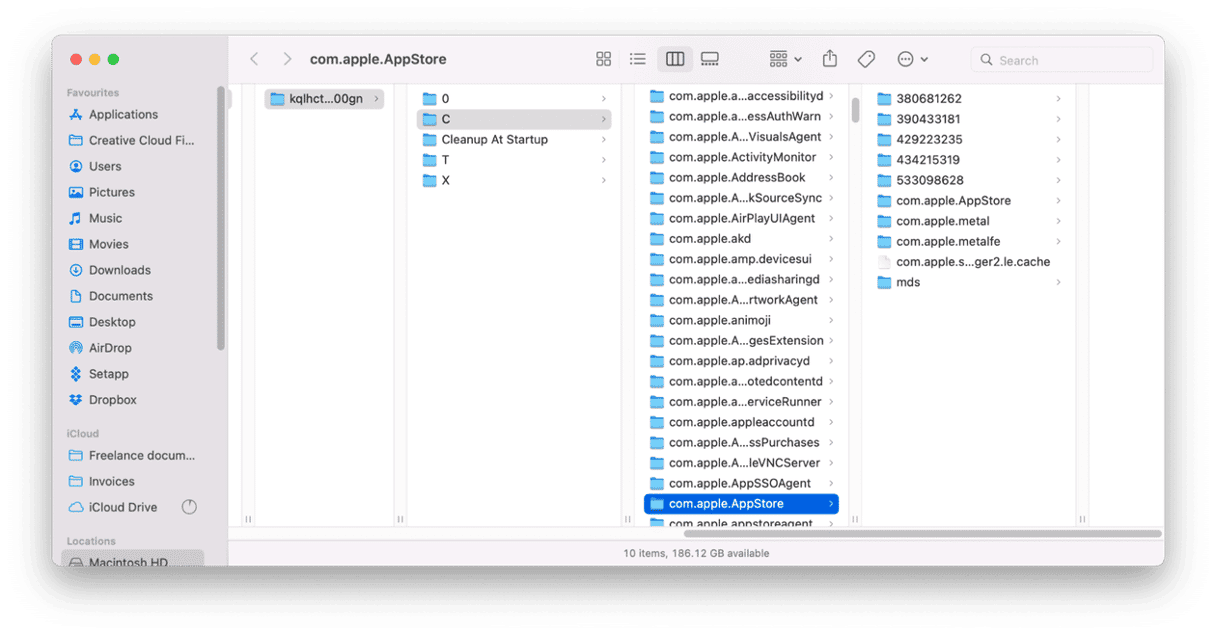Expand the com.apple.metal folder chevron
Image resolution: width=1216 pixels, height=635 pixels.
click(1059, 221)
